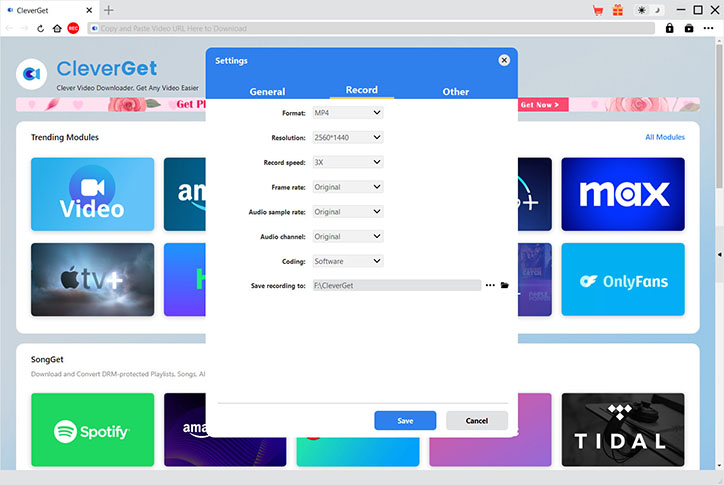Image resolution: width=724 pixels, height=485 pixels.
Task: Click the Save recording to path field
Action: [397, 285]
